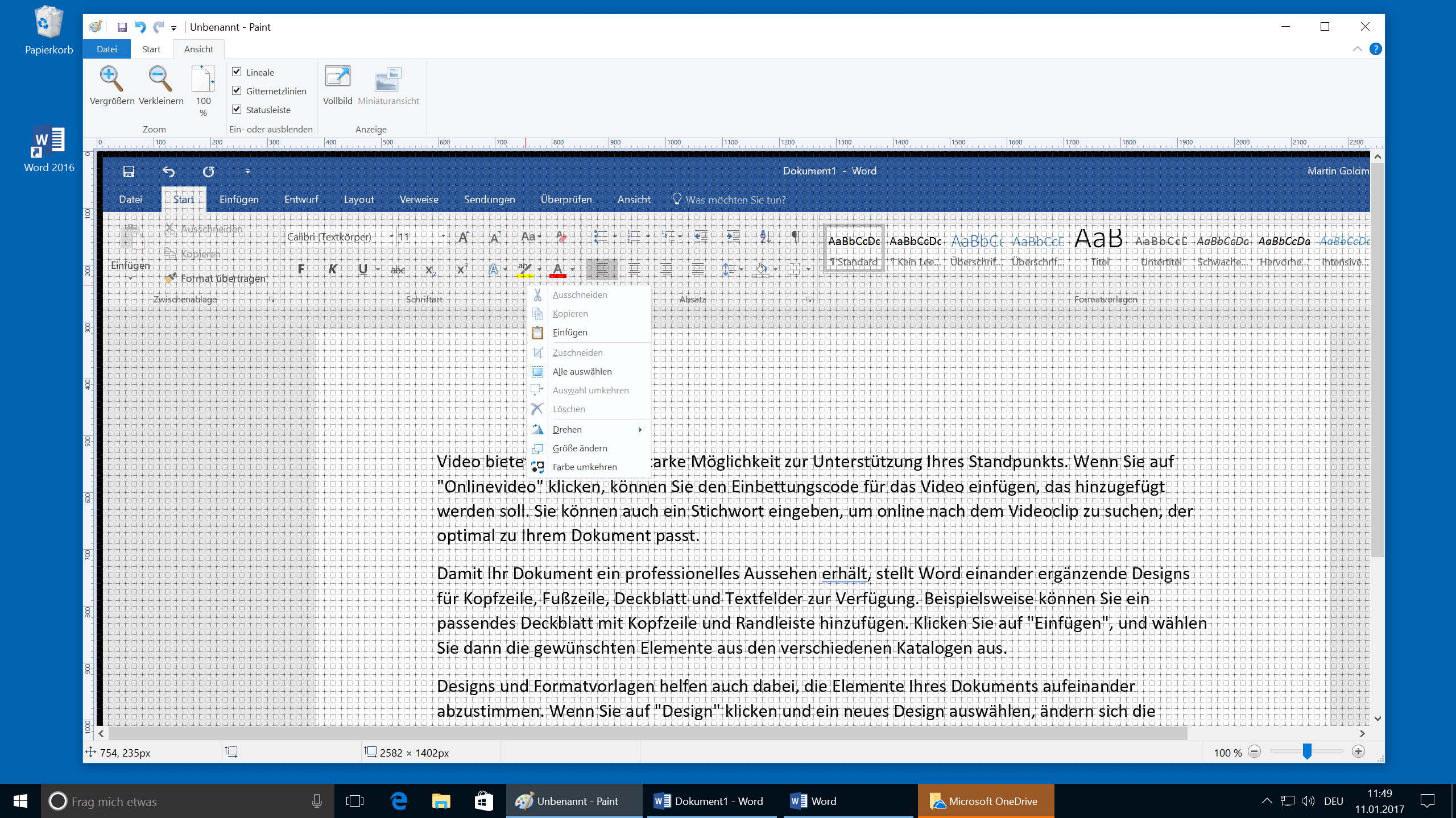Open Paint help via the question mark icon

click(x=1376, y=49)
